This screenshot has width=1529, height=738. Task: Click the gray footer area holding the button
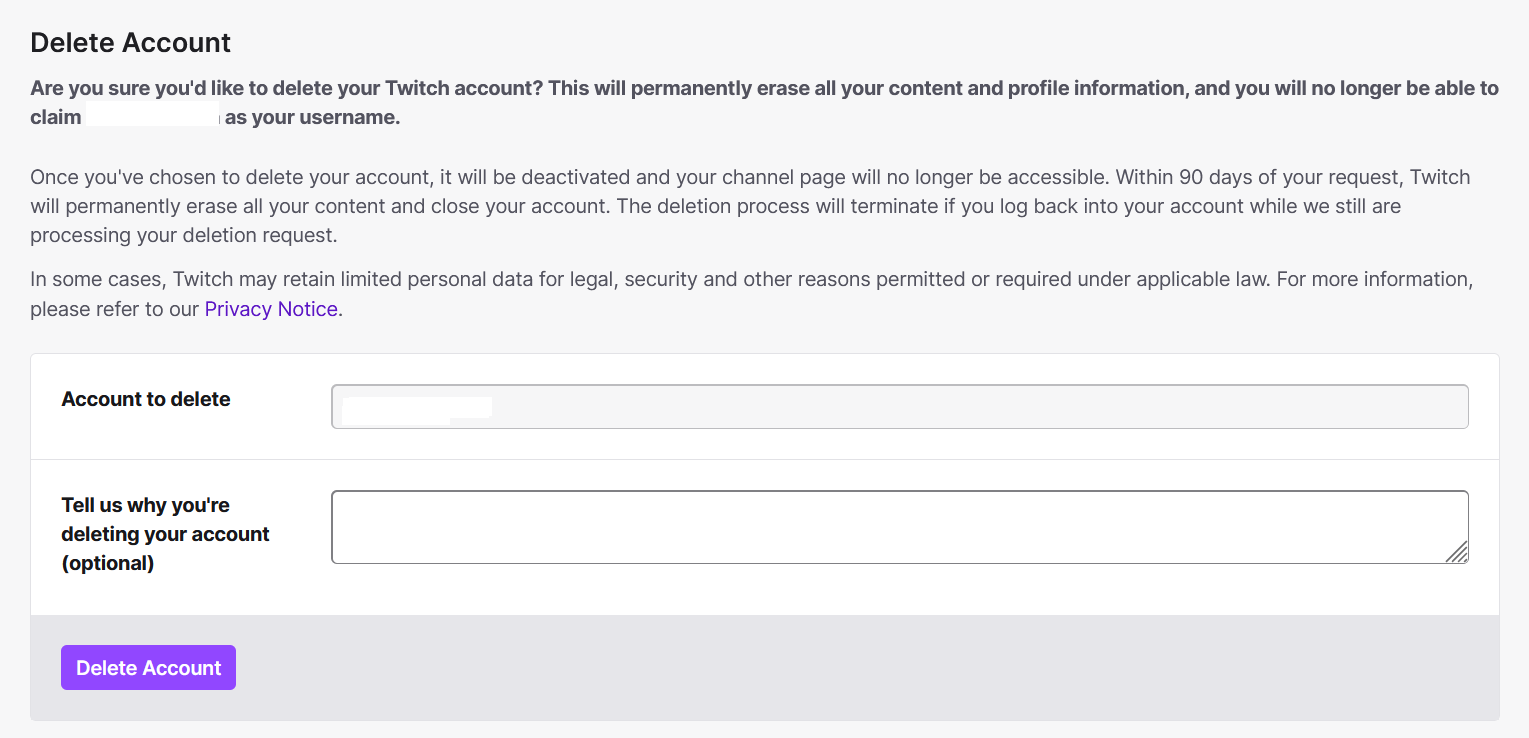[x=800, y=667]
